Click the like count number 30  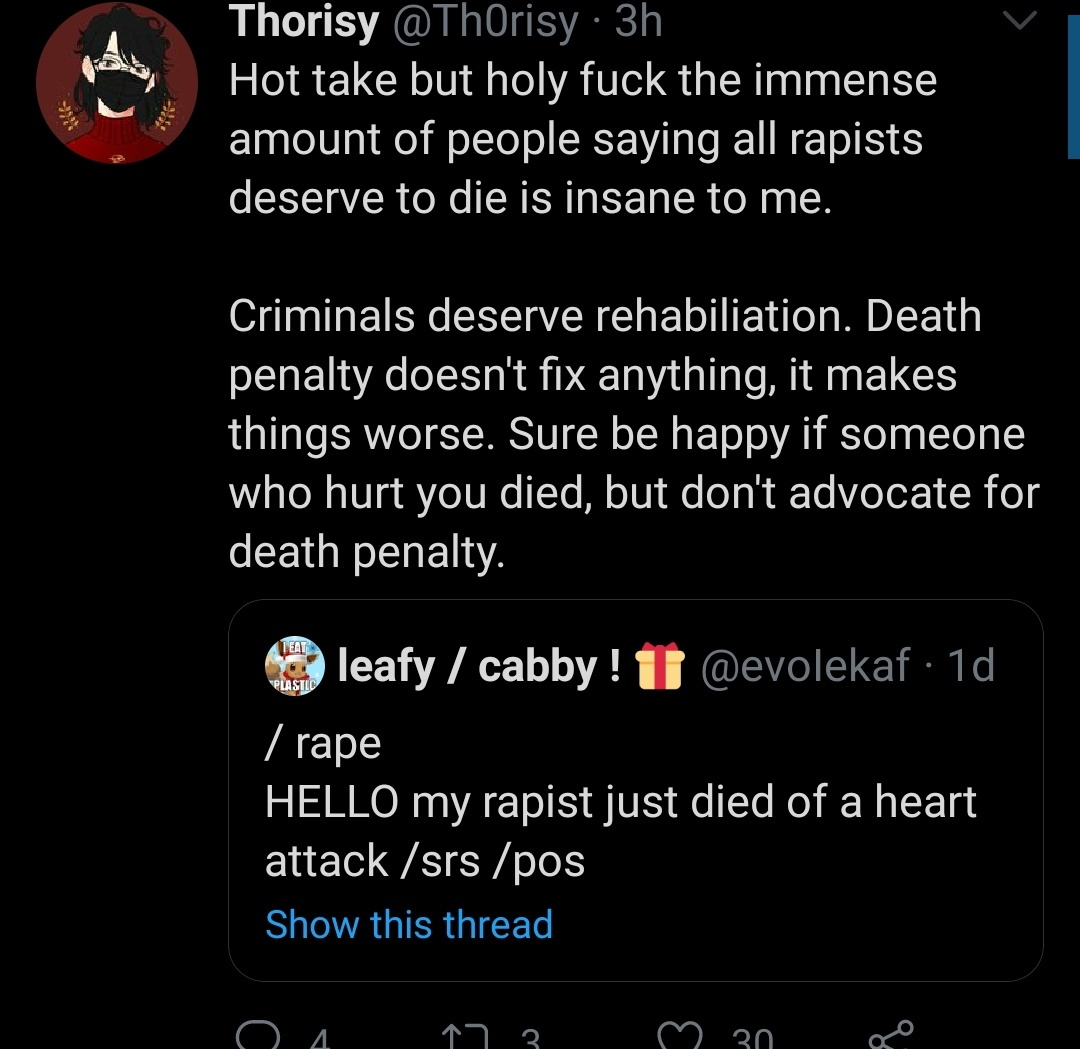[x=753, y=1038]
